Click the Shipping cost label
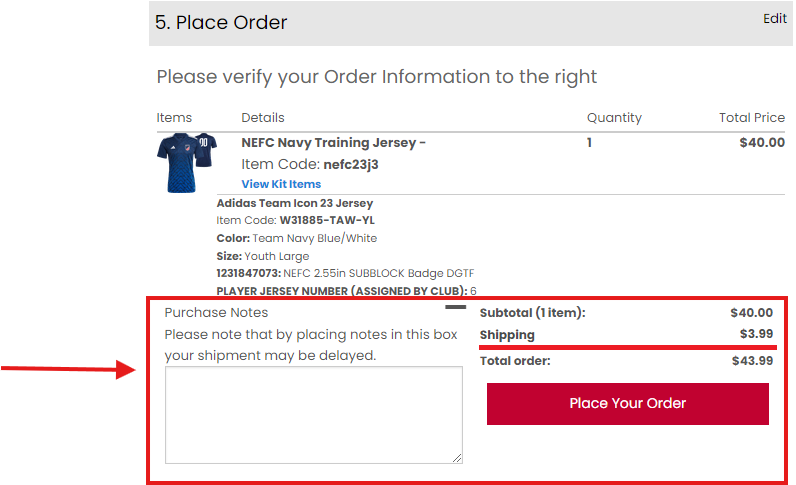Screen dimensions: 796x485 [x=507, y=335]
